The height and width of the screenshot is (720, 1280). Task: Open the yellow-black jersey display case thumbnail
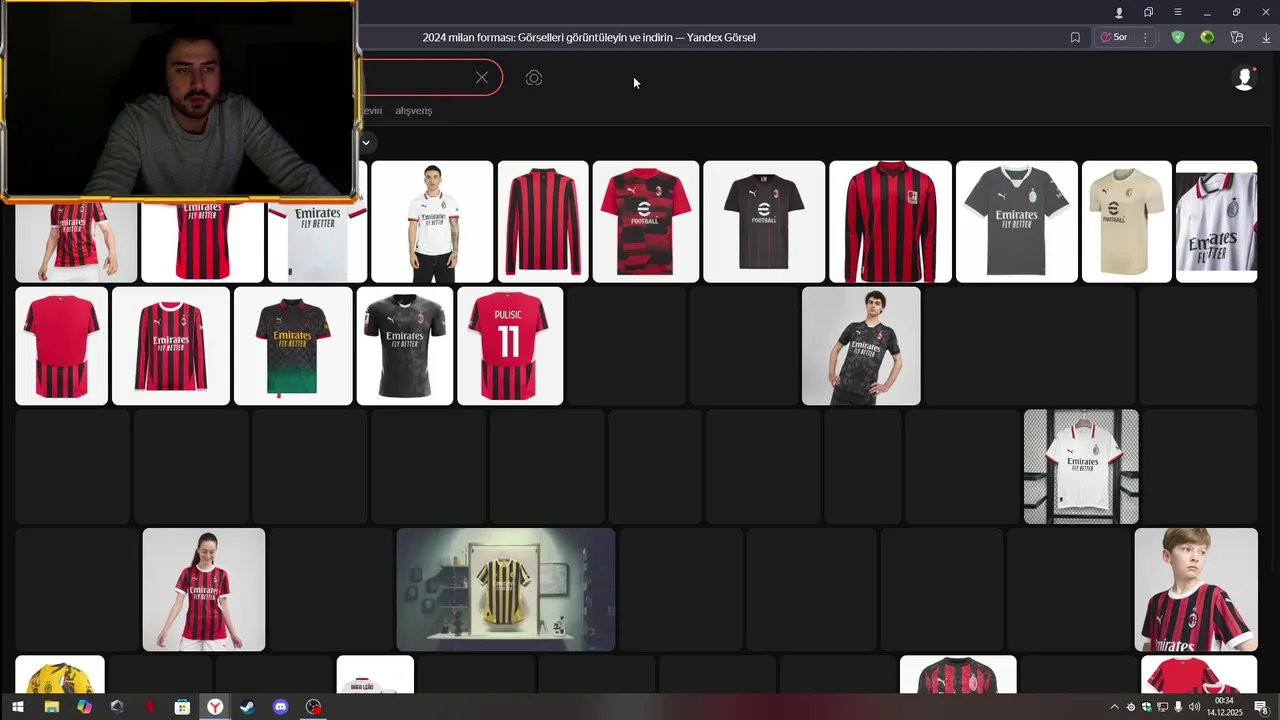pyautogui.click(x=506, y=589)
